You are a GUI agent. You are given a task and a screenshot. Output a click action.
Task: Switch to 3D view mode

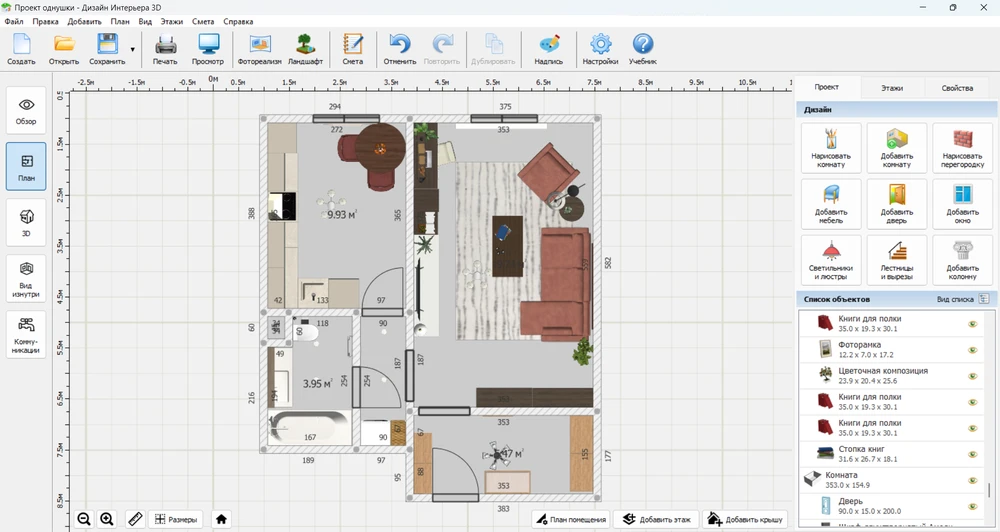26,223
